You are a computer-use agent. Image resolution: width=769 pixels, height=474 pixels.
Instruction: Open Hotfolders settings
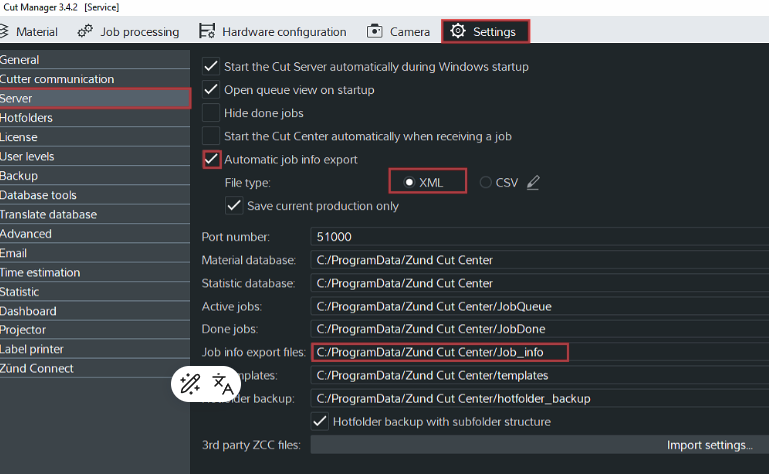pyautogui.click(x=95, y=118)
